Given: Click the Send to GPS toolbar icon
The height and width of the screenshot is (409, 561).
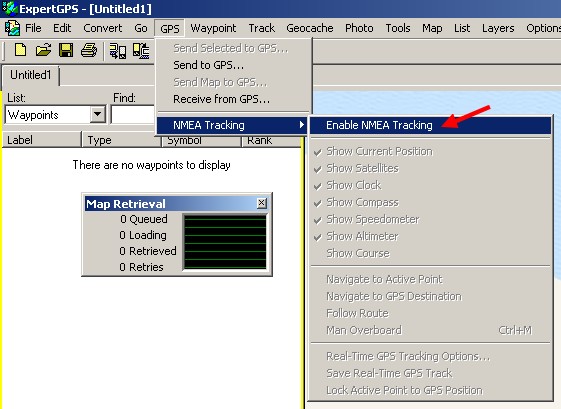Looking at the screenshot, I should pyautogui.click(x=118, y=50).
